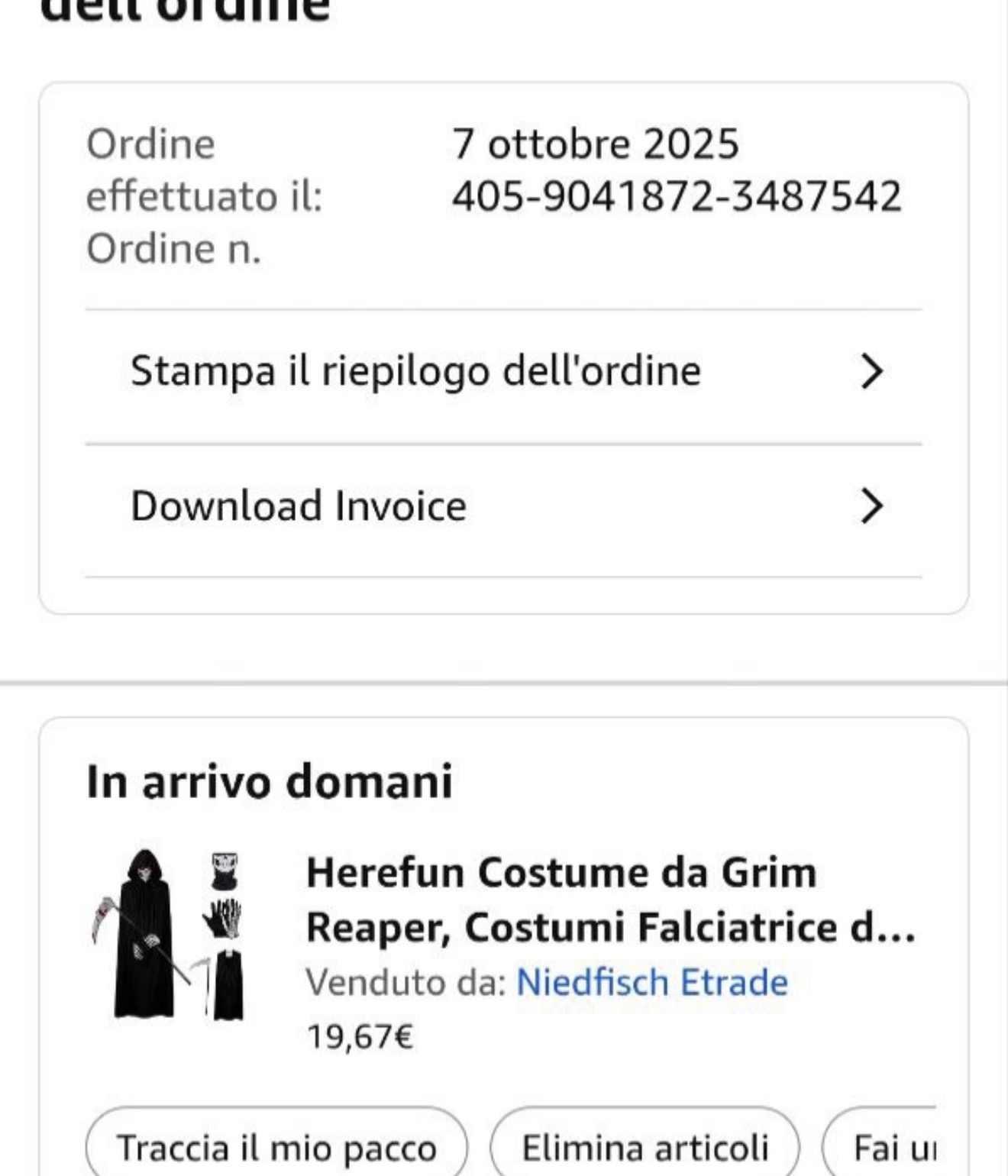Open the Stampa il riepilogo dell'ordine chevron
This screenshot has width=1008, height=1176.
871,372
